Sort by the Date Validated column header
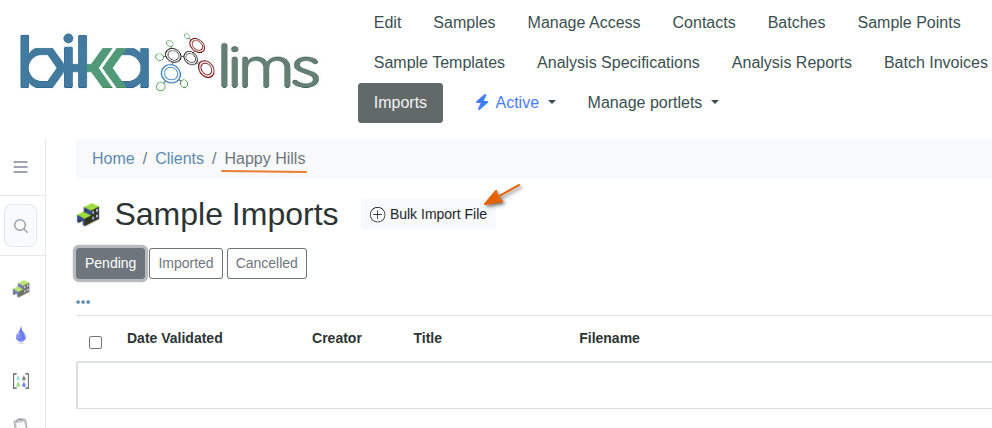The height and width of the screenshot is (428, 992). click(175, 338)
